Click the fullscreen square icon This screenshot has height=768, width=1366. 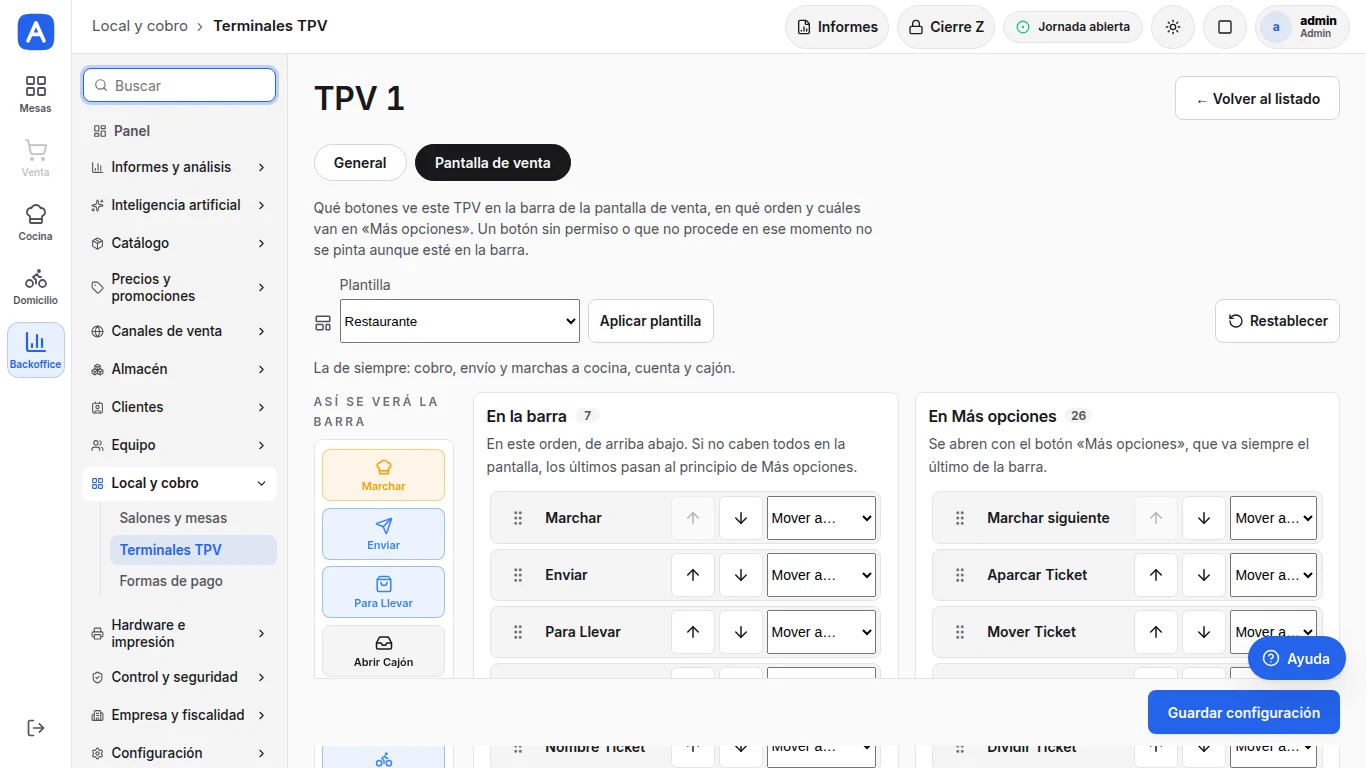click(1225, 27)
